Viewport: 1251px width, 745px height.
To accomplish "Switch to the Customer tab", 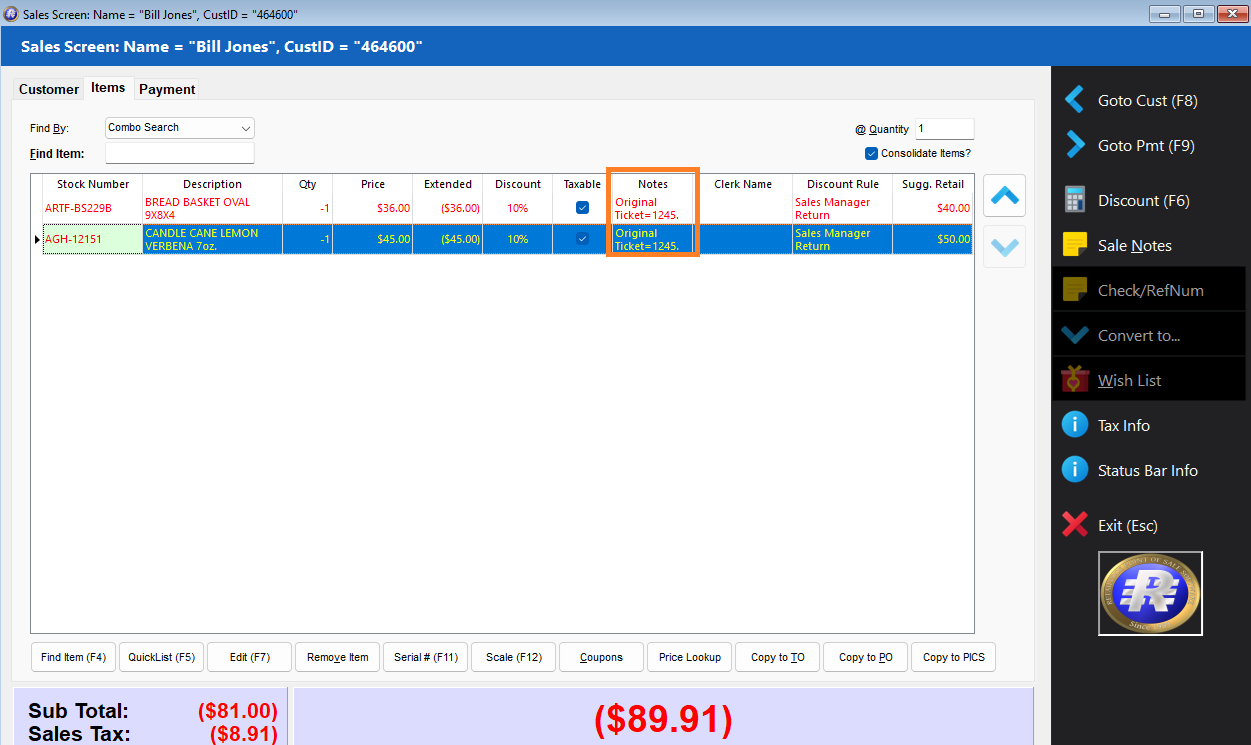I will tap(49, 89).
